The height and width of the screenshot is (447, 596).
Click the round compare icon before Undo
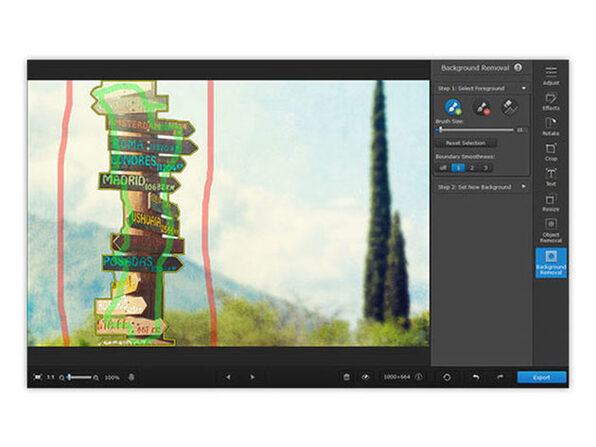pyautogui.click(x=447, y=377)
